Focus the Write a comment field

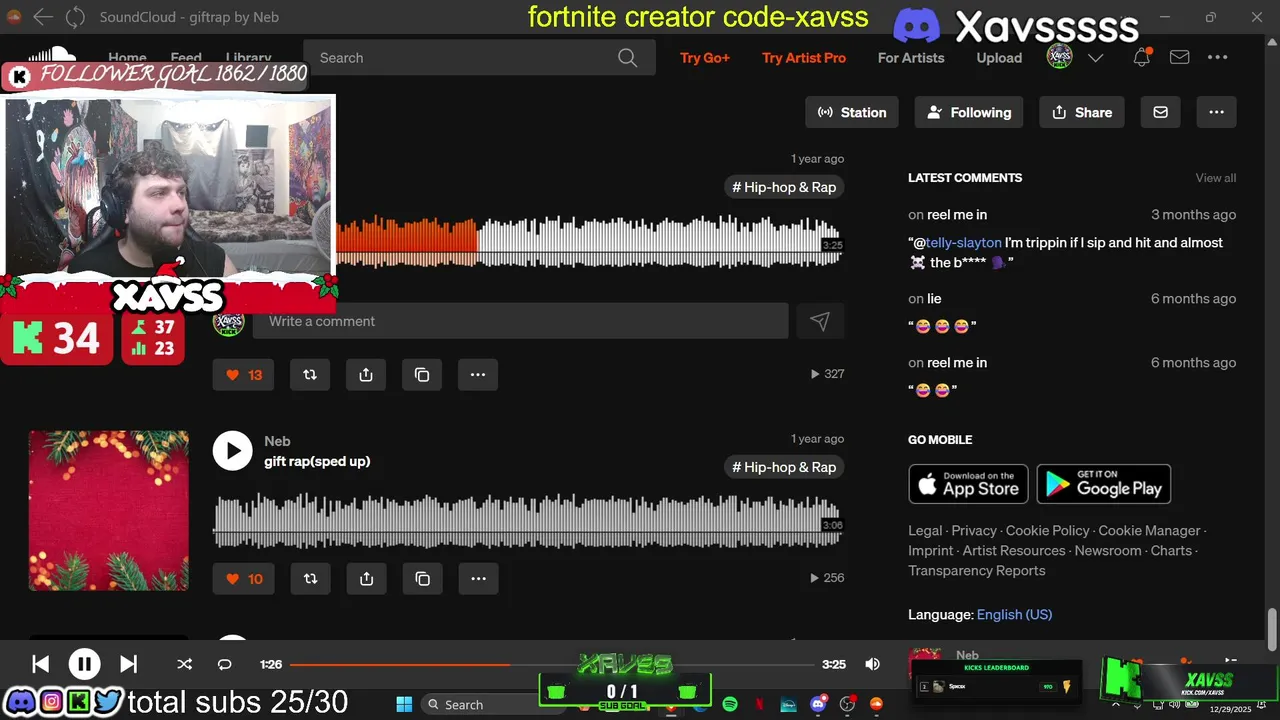[520, 321]
